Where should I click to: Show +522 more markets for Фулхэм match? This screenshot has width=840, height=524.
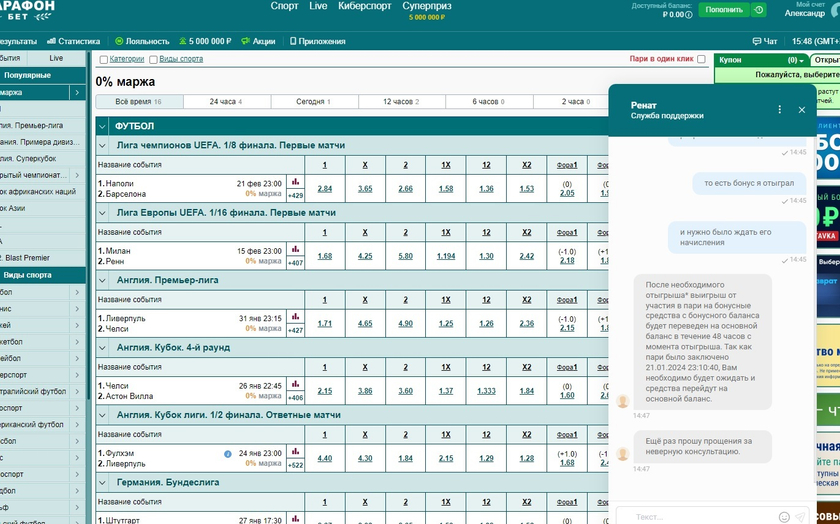pos(295,465)
